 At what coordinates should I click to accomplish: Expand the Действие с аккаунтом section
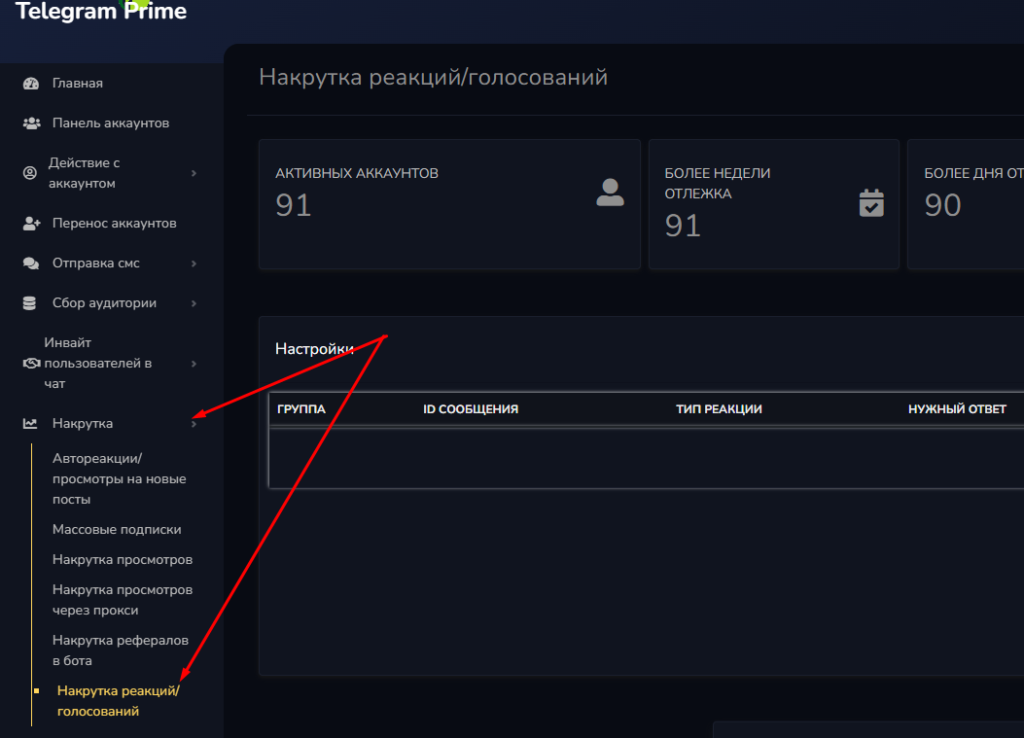click(x=196, y=173)
